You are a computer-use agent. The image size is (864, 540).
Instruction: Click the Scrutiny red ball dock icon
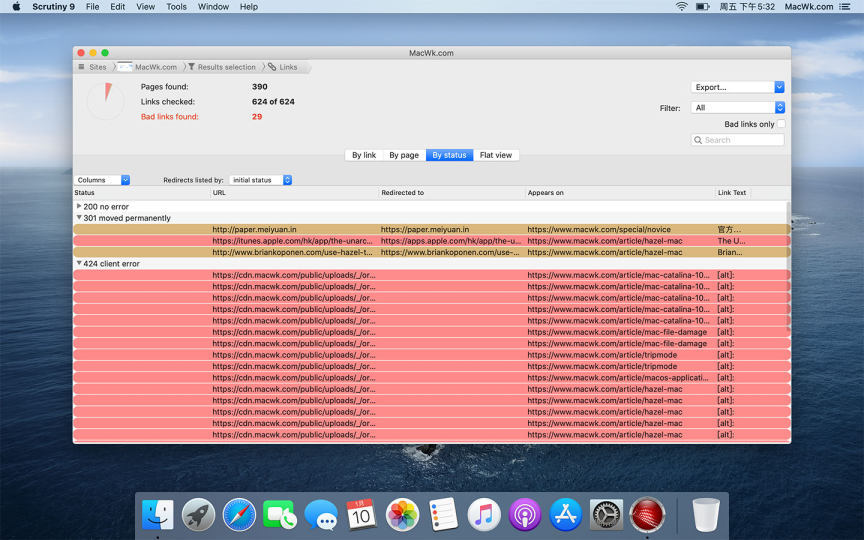pos(647,515)
